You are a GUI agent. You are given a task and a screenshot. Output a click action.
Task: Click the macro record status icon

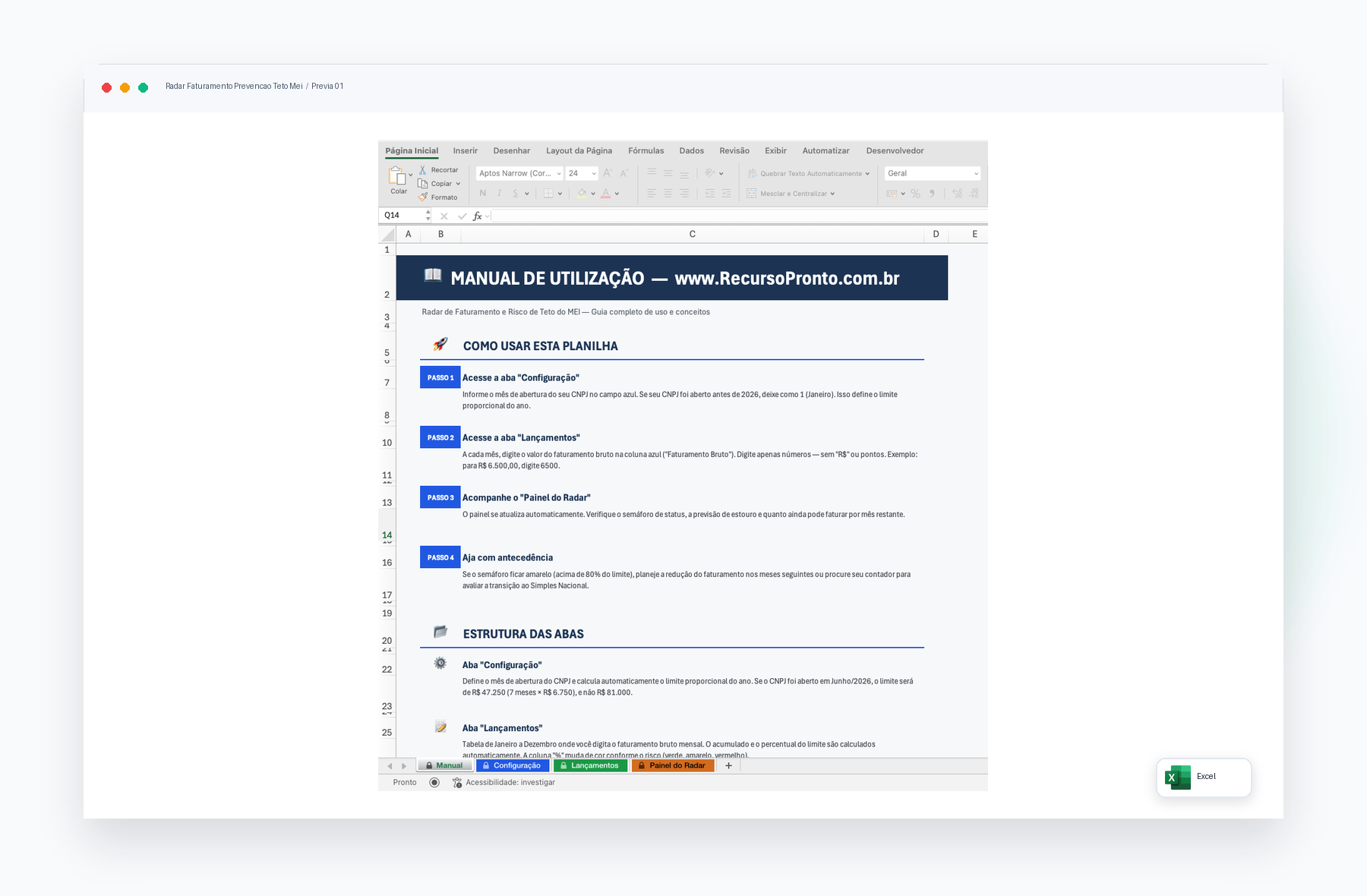point(434,783)
